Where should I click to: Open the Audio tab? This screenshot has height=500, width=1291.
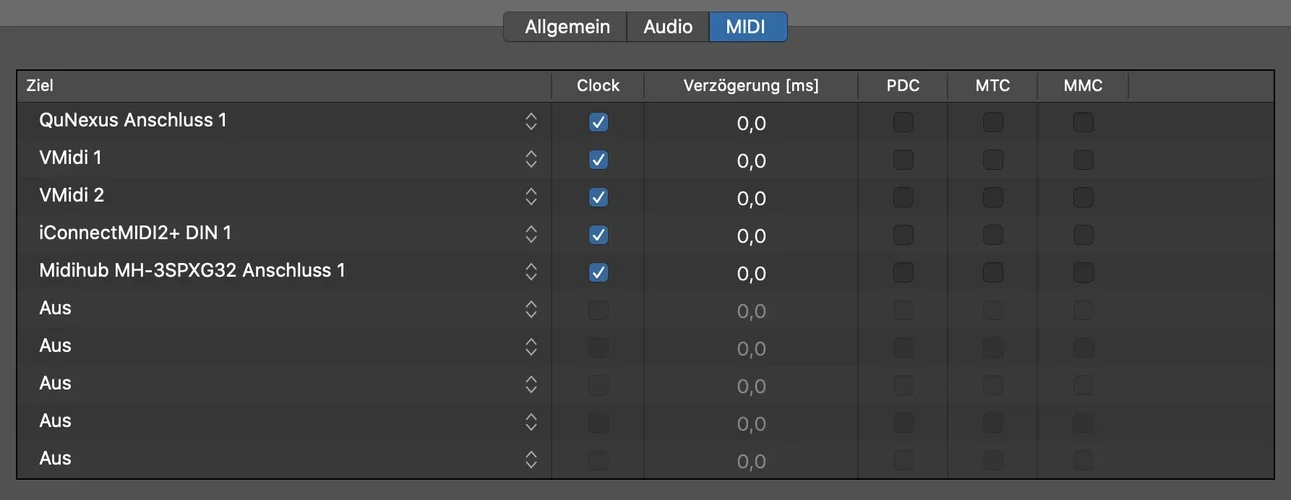(668, 27)
